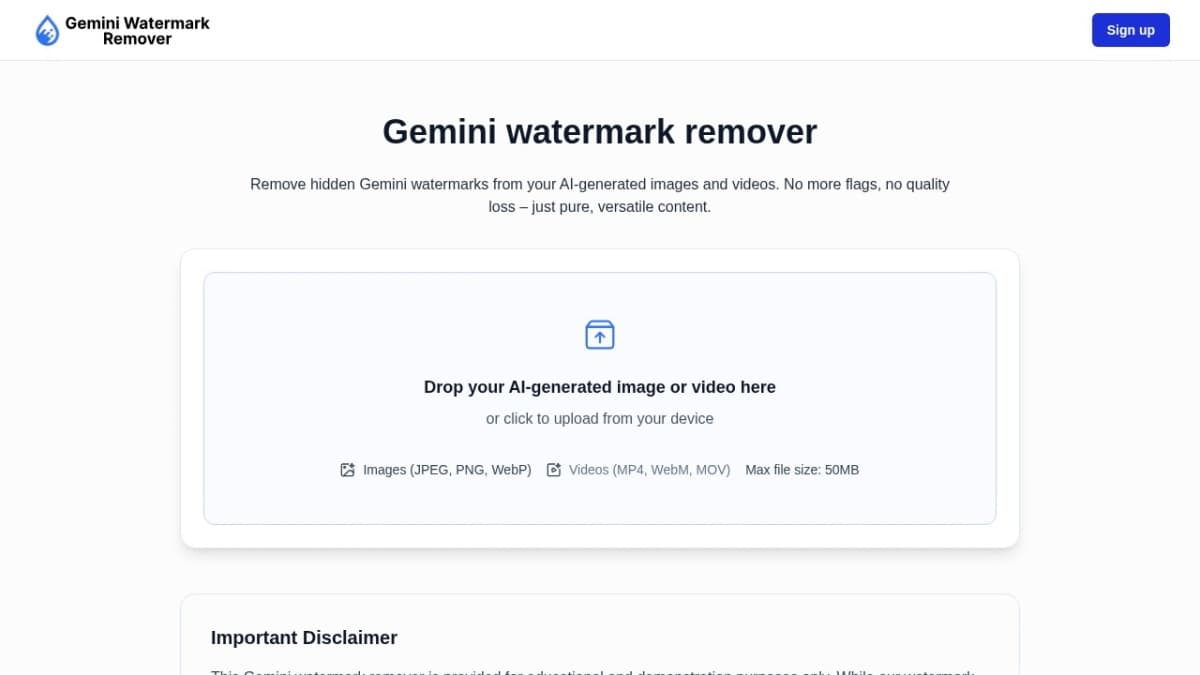Click the 'click to upload from your device' text
Image resolution: width=1200 pixels, height=675 pixels.
599,418
